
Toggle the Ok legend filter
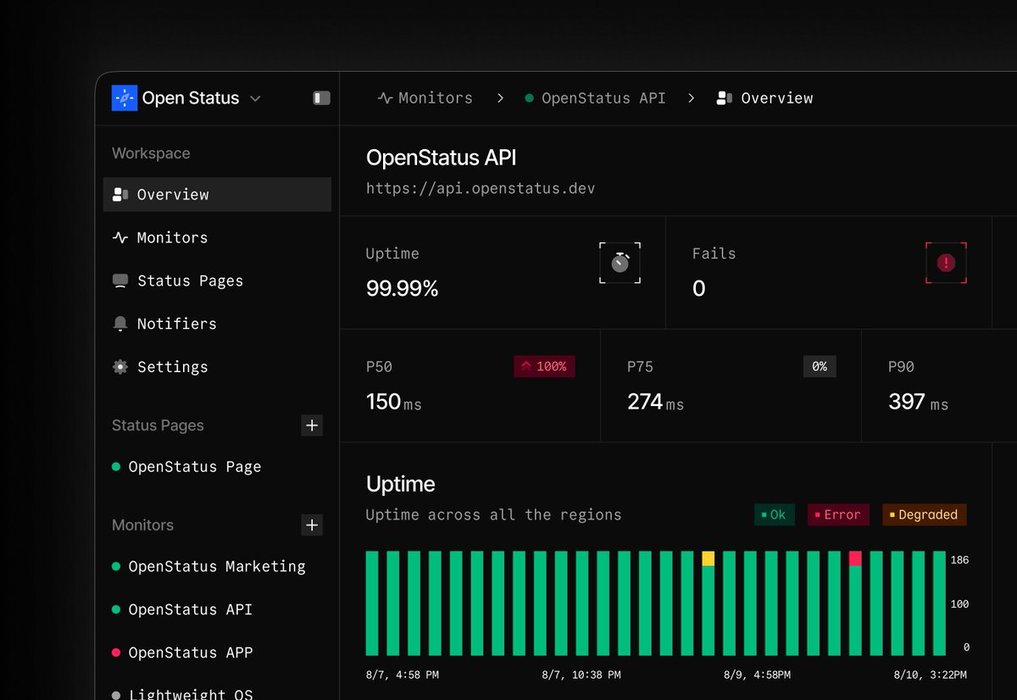[774, 515]
